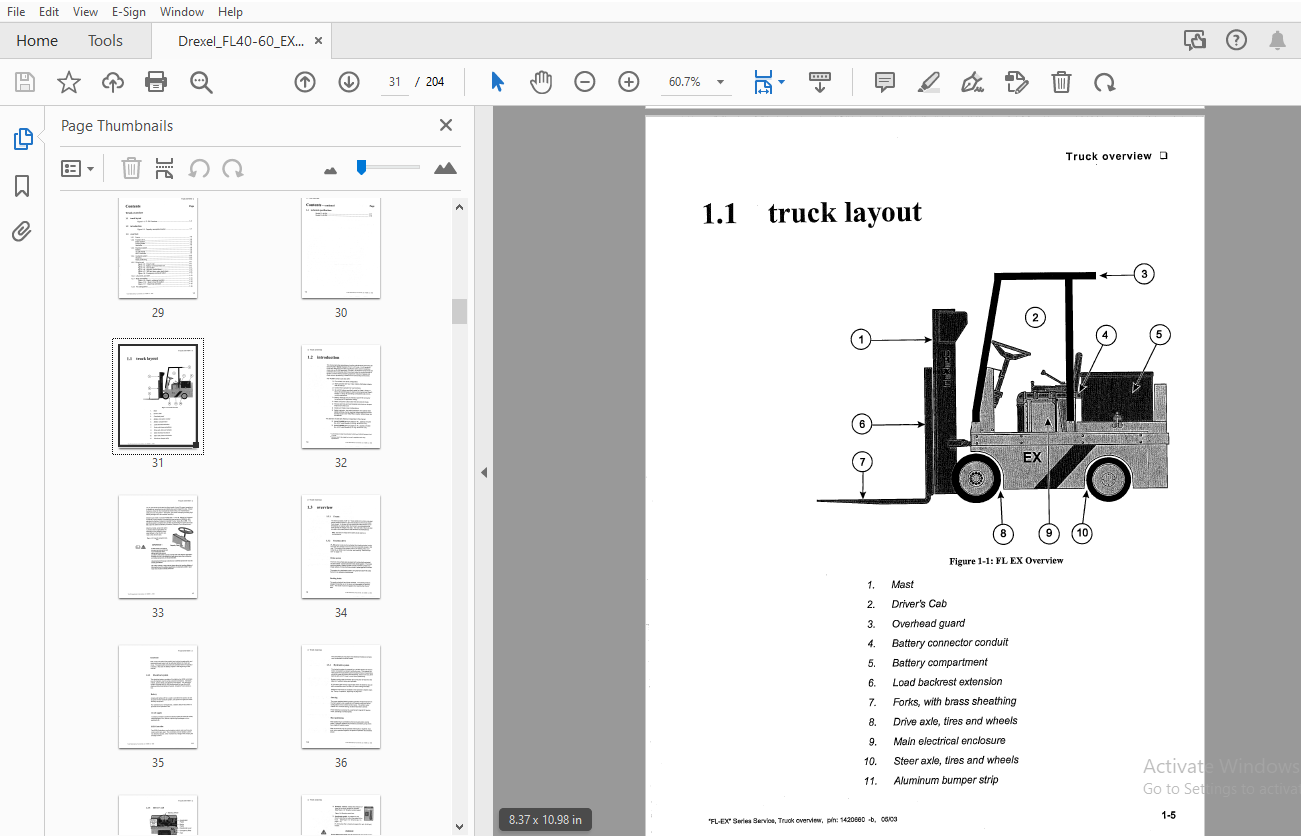
Task: Go to next page arrow
Action: pos(348,82)
